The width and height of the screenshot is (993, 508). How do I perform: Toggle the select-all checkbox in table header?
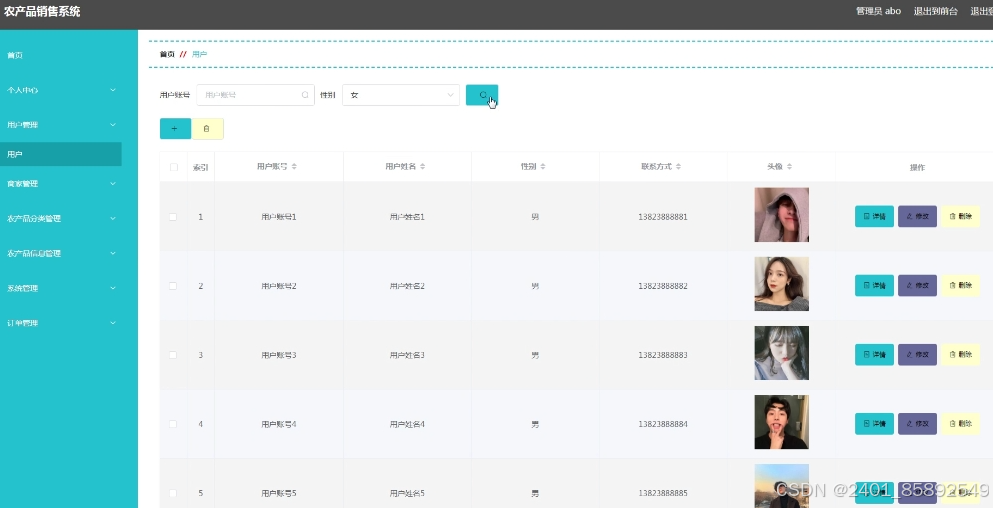coord(174,167)
